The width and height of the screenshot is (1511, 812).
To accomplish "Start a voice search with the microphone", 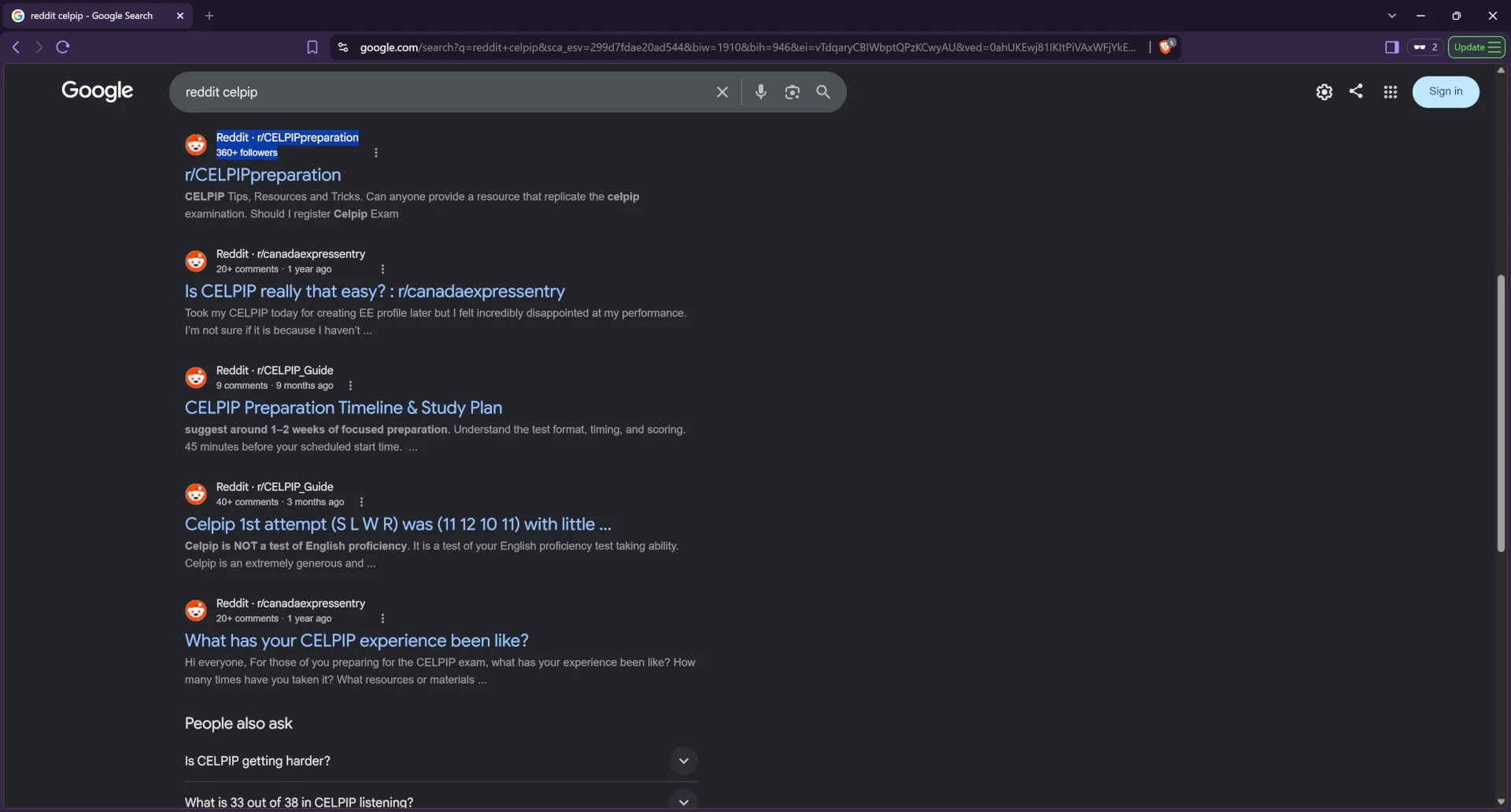I will (760, 92).
